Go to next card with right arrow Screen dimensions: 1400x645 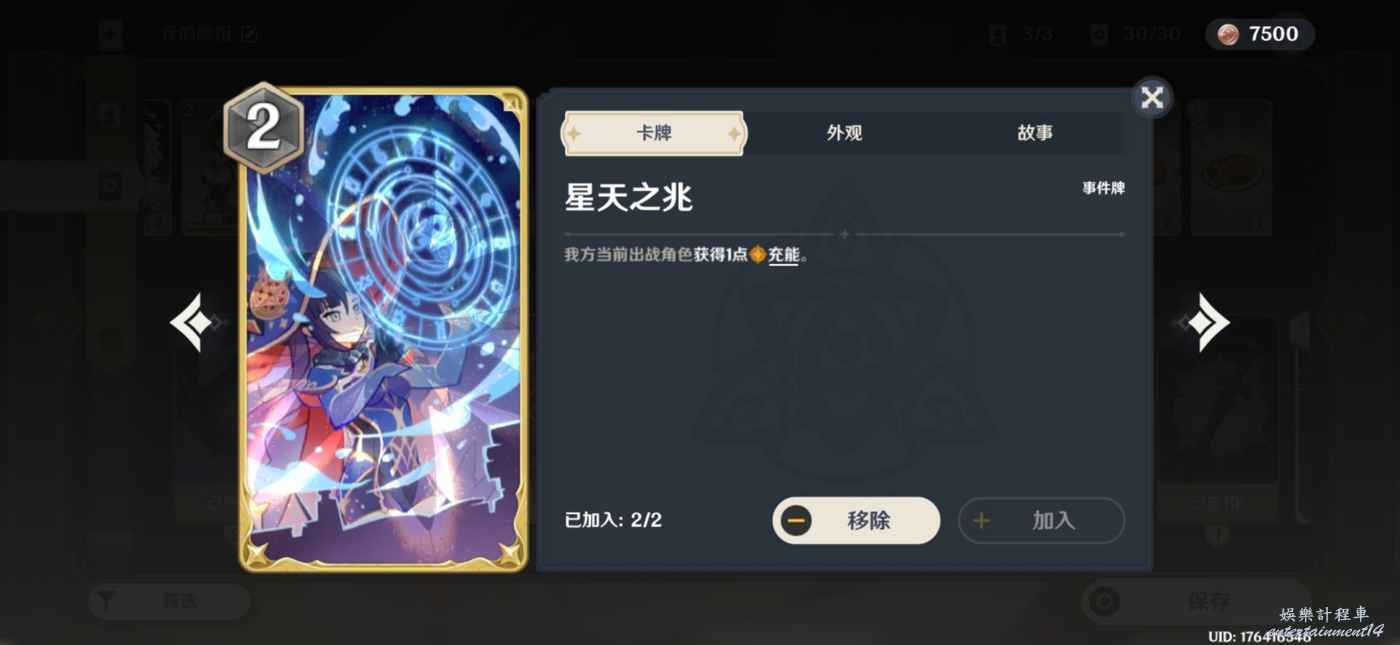pos(1203,322)
